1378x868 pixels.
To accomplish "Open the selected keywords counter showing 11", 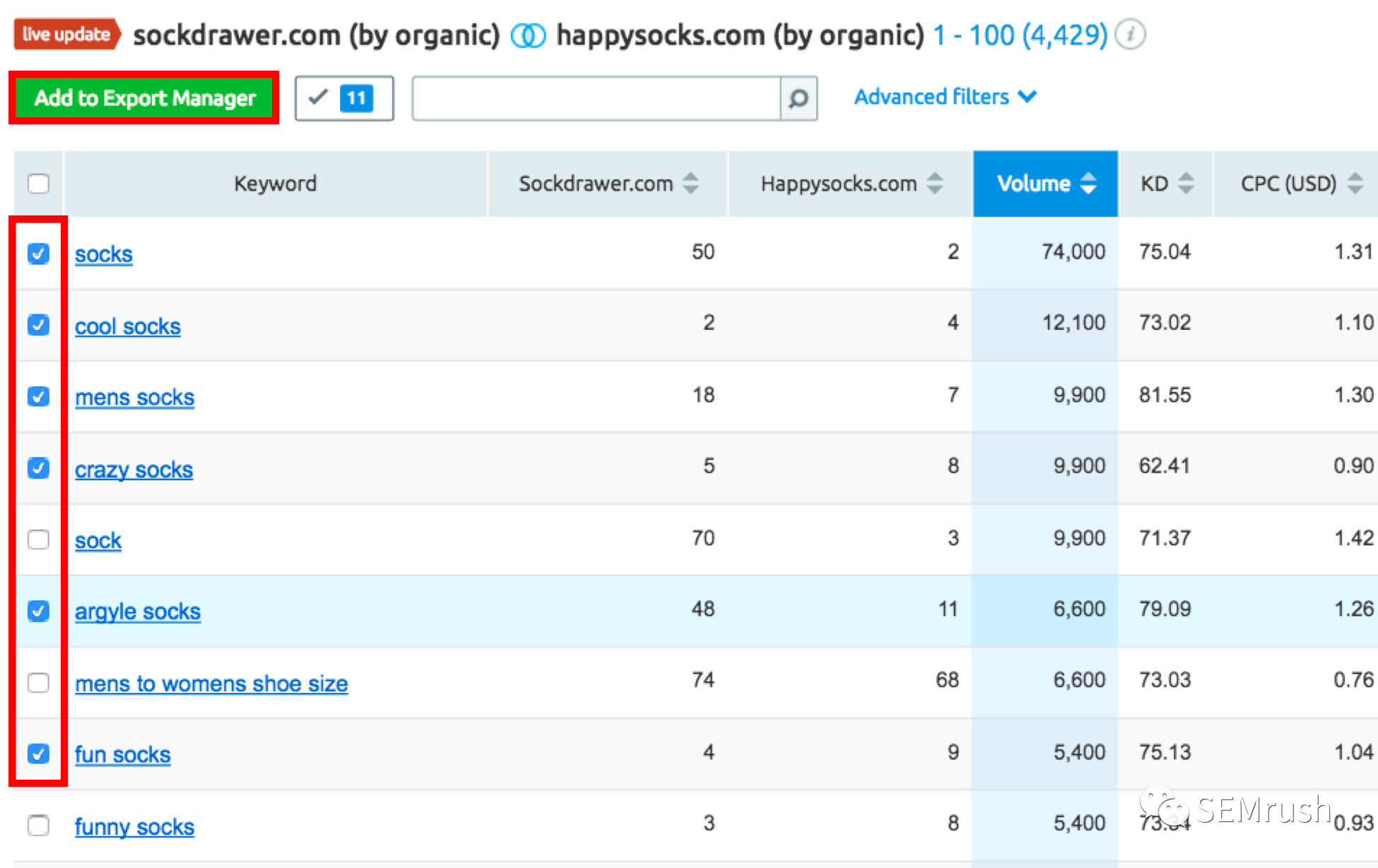I will 344,98.
